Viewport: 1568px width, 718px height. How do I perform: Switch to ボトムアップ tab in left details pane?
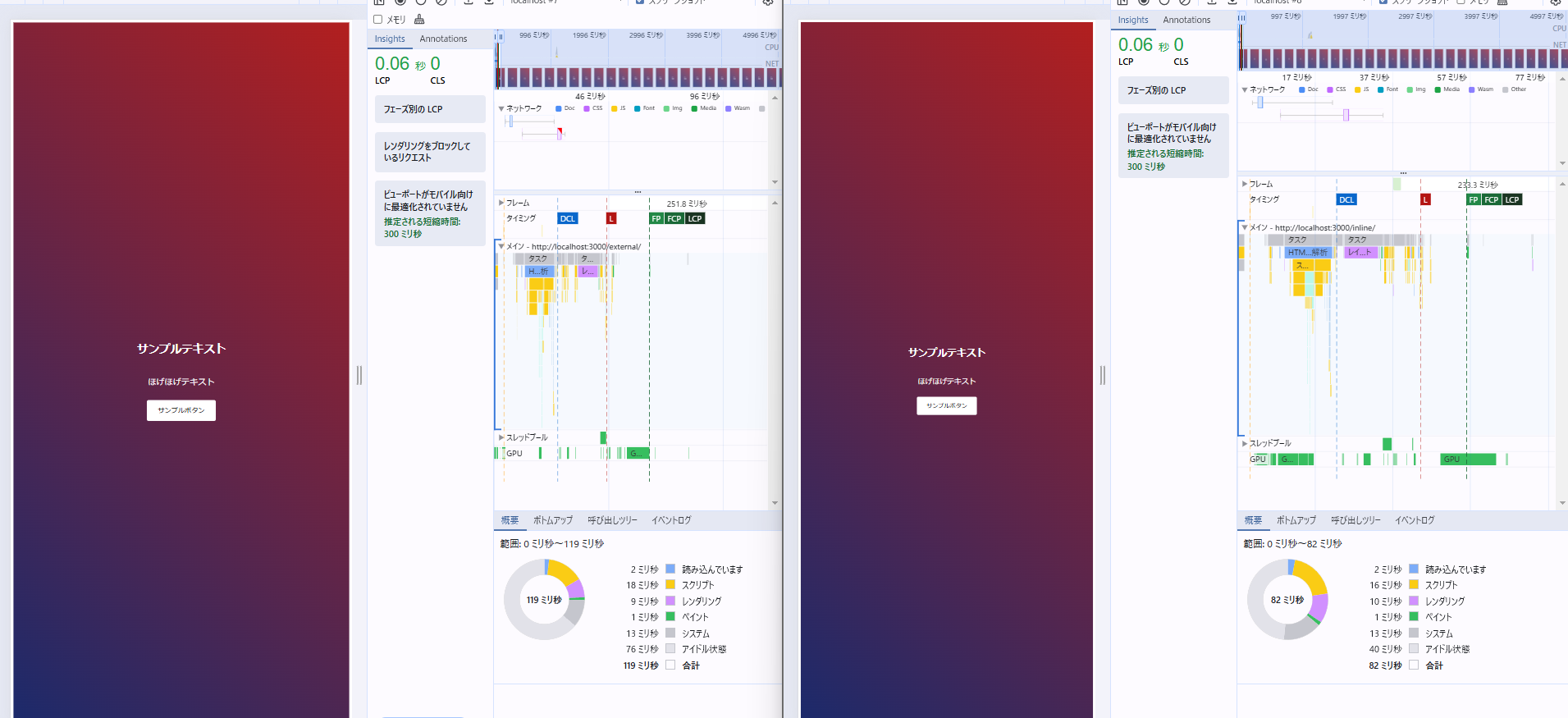coord(553,520)
